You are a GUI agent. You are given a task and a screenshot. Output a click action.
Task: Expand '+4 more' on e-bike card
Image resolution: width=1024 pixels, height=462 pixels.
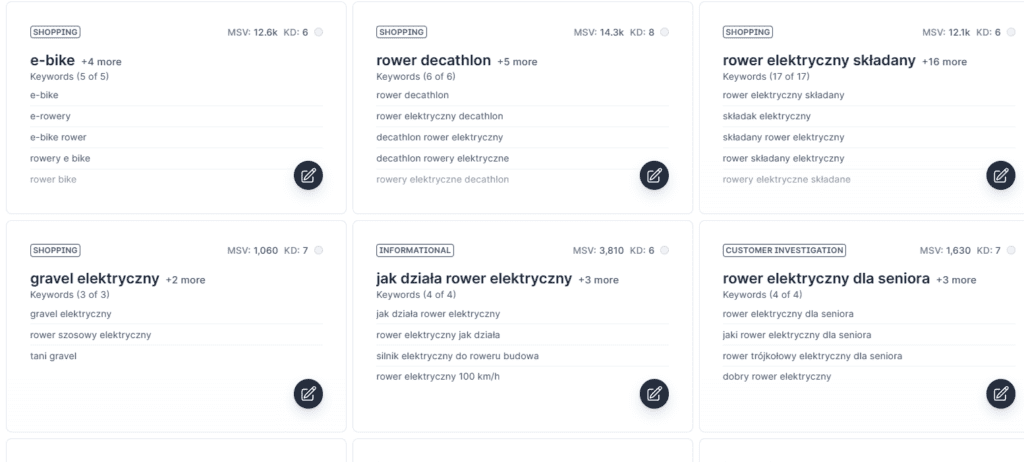coord(101,62)
